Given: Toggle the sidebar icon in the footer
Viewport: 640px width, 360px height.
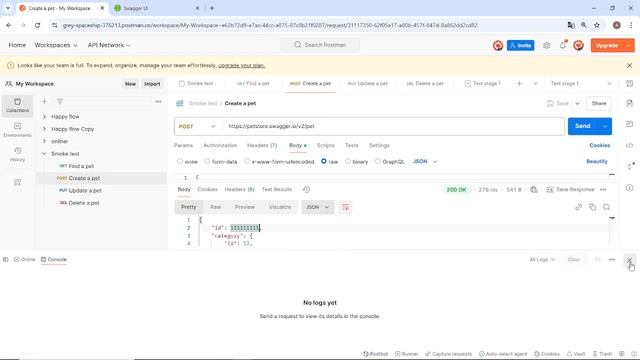Looking at the screenshot, I should tap(5, 260).
